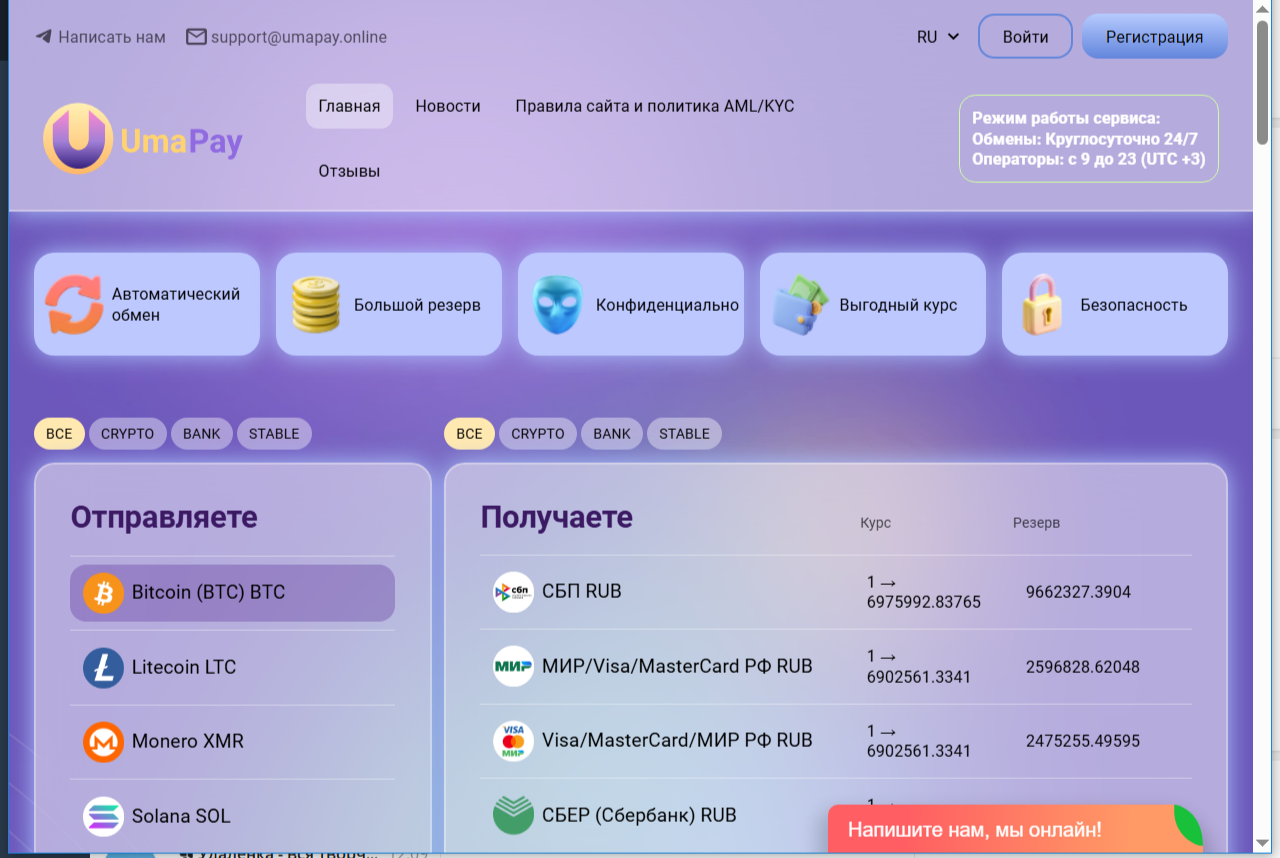Choose Monero XMR to send
The height and width of the screenshot is (858, 1280).
click(x=232, y=742)
